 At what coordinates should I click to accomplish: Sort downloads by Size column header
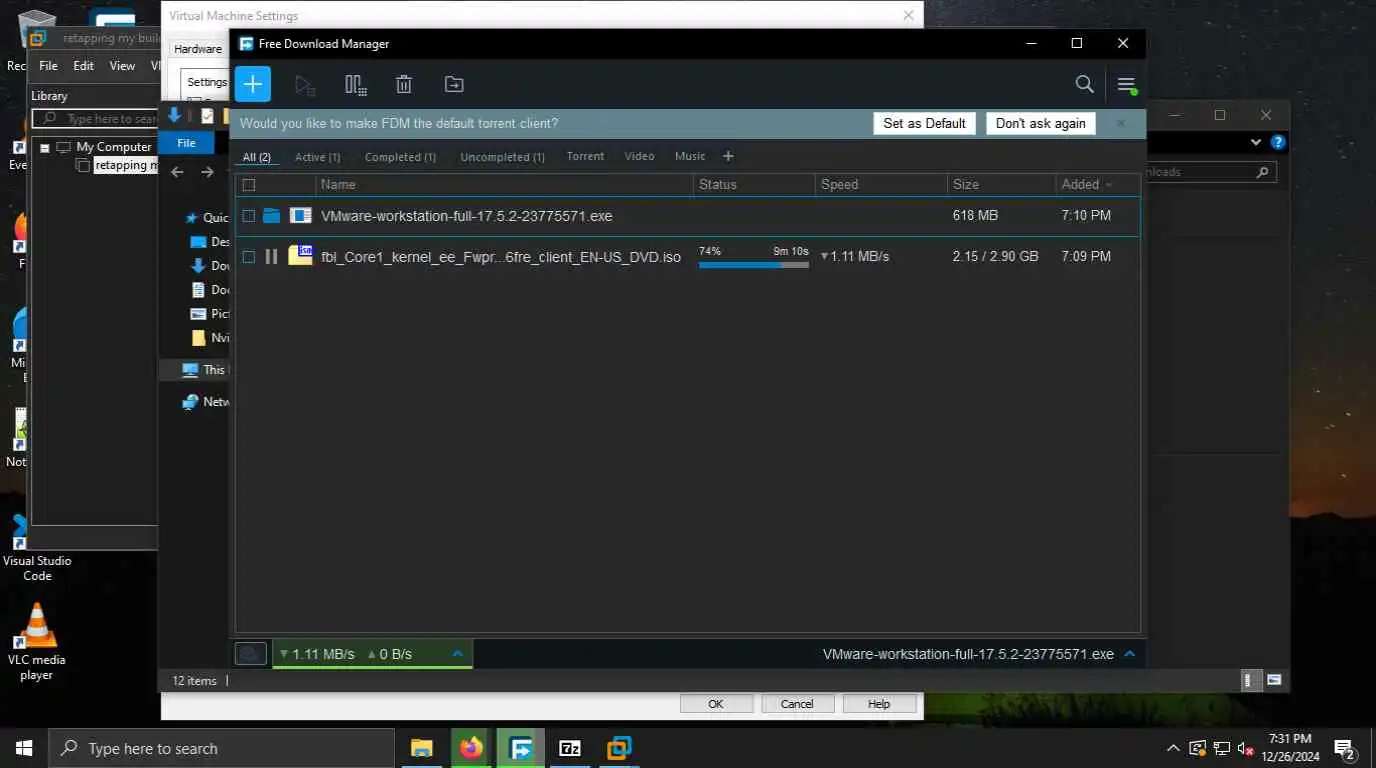(1001, 185)
